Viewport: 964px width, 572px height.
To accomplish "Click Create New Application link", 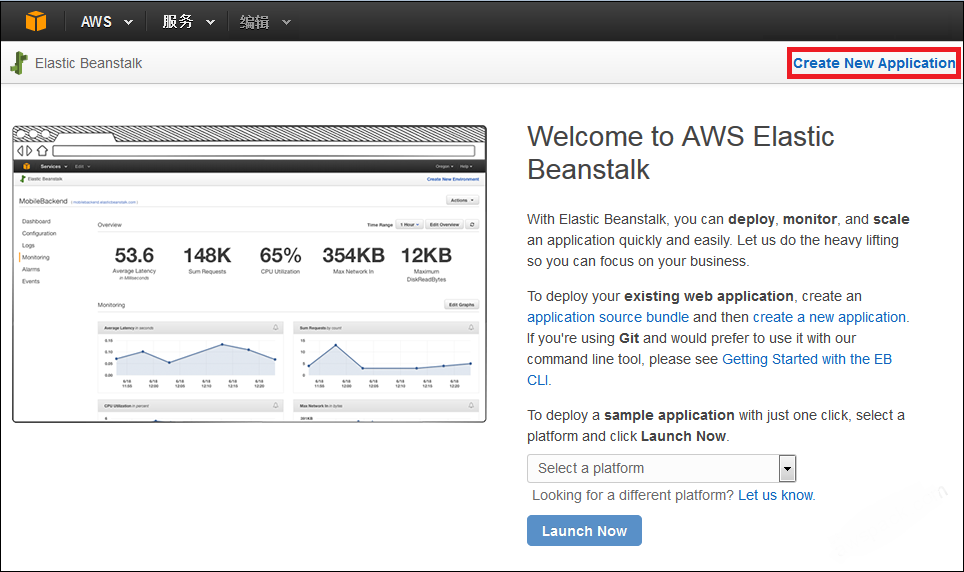I will 874,63.
